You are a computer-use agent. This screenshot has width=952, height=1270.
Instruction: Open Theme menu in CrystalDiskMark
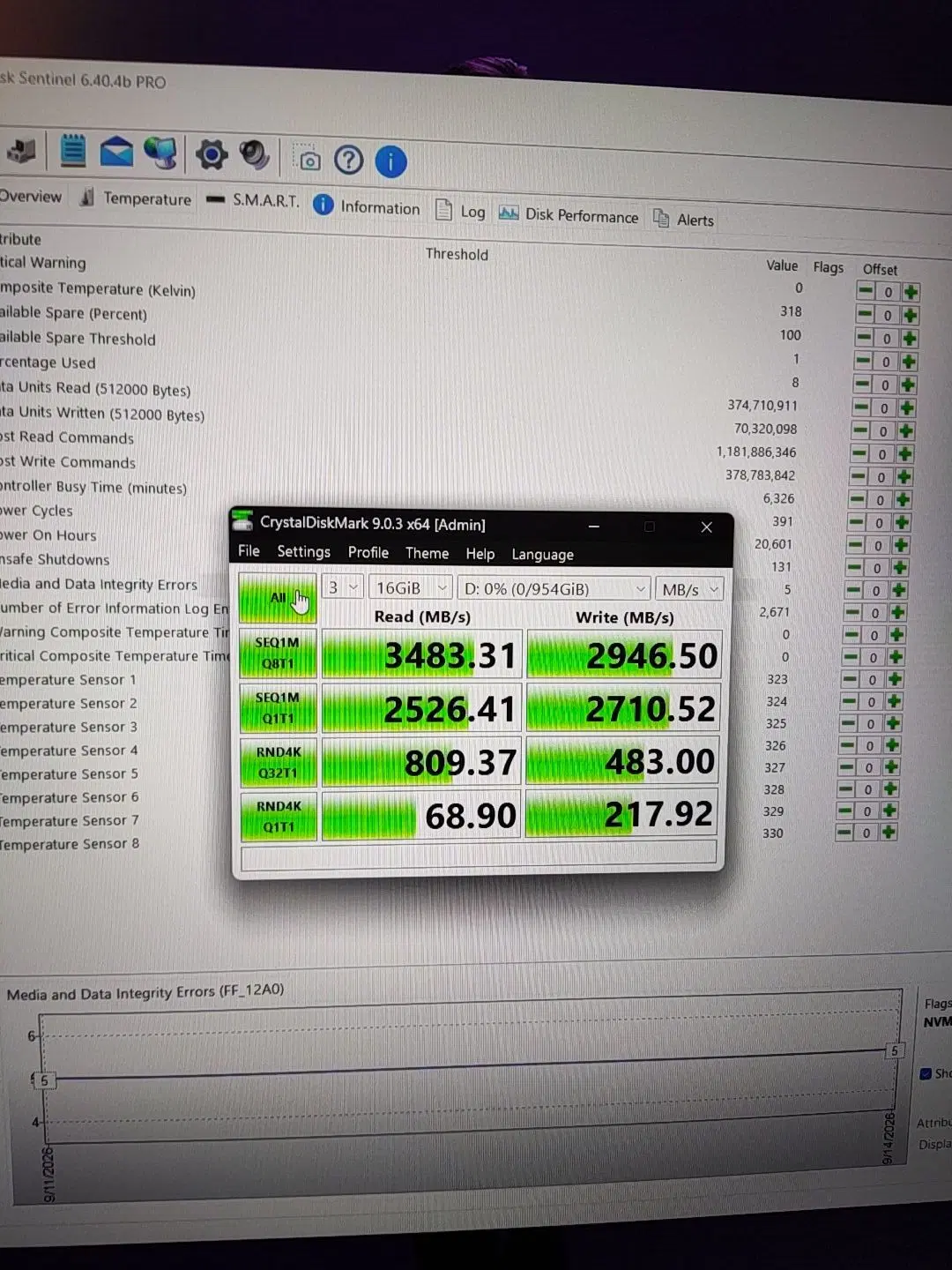coord(427,554)
